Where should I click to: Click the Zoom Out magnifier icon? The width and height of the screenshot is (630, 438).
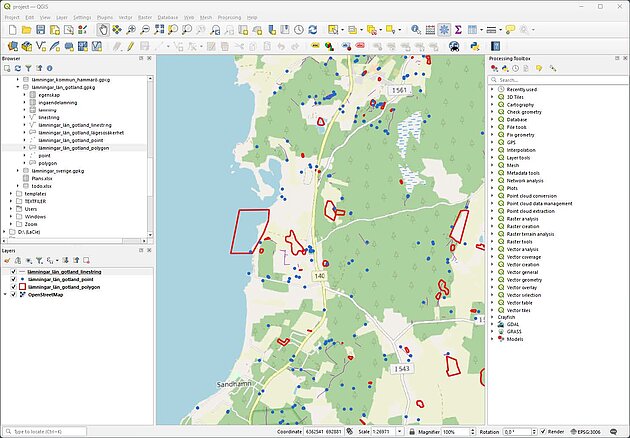click(145, 29)
